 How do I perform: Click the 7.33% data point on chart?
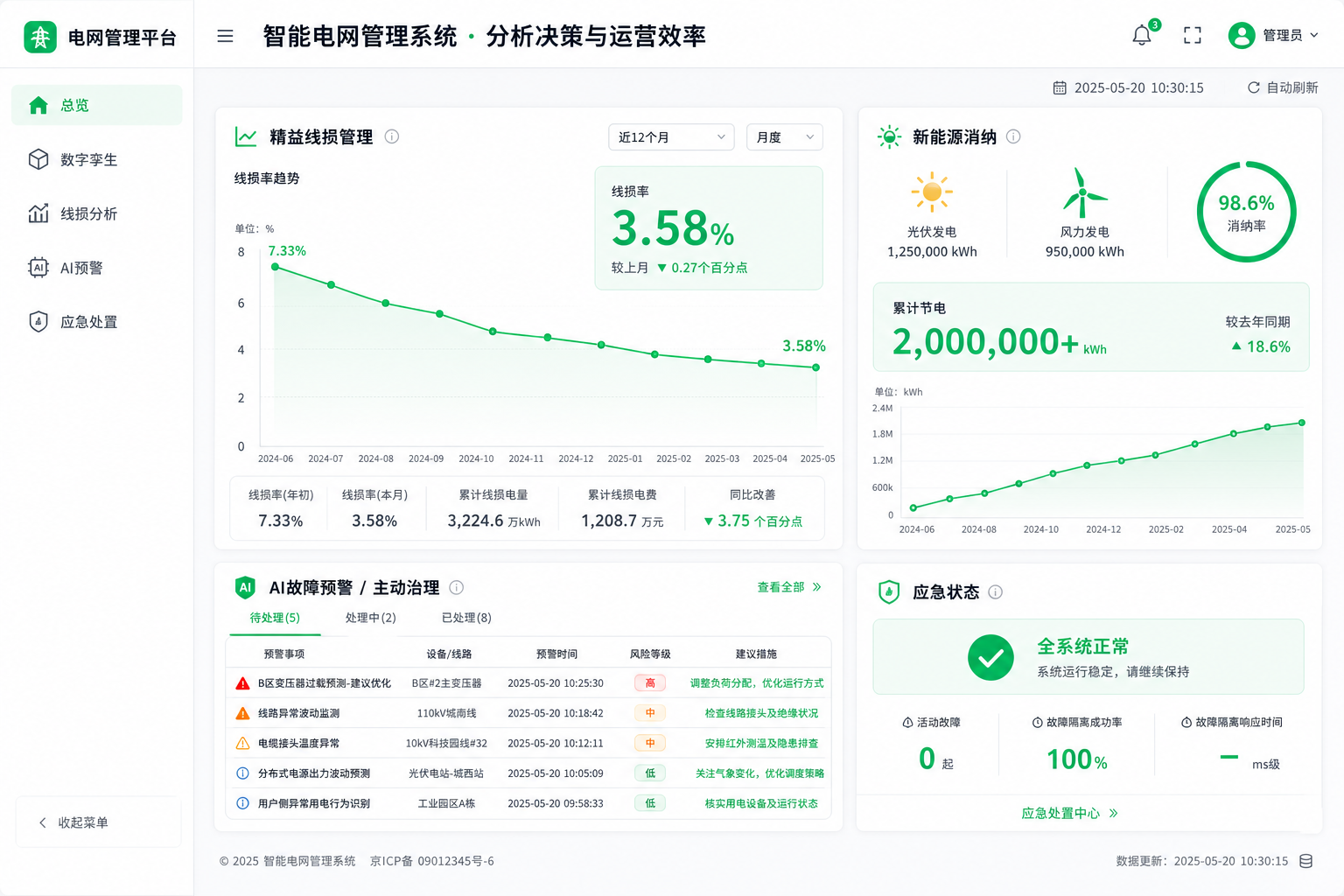276,267
